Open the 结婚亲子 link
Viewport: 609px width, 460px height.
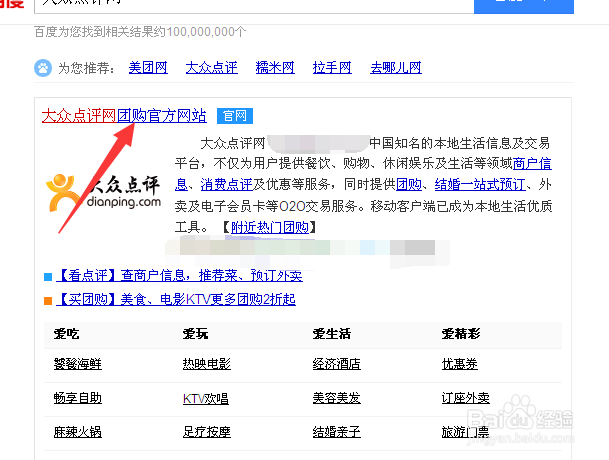click(336, 432)
